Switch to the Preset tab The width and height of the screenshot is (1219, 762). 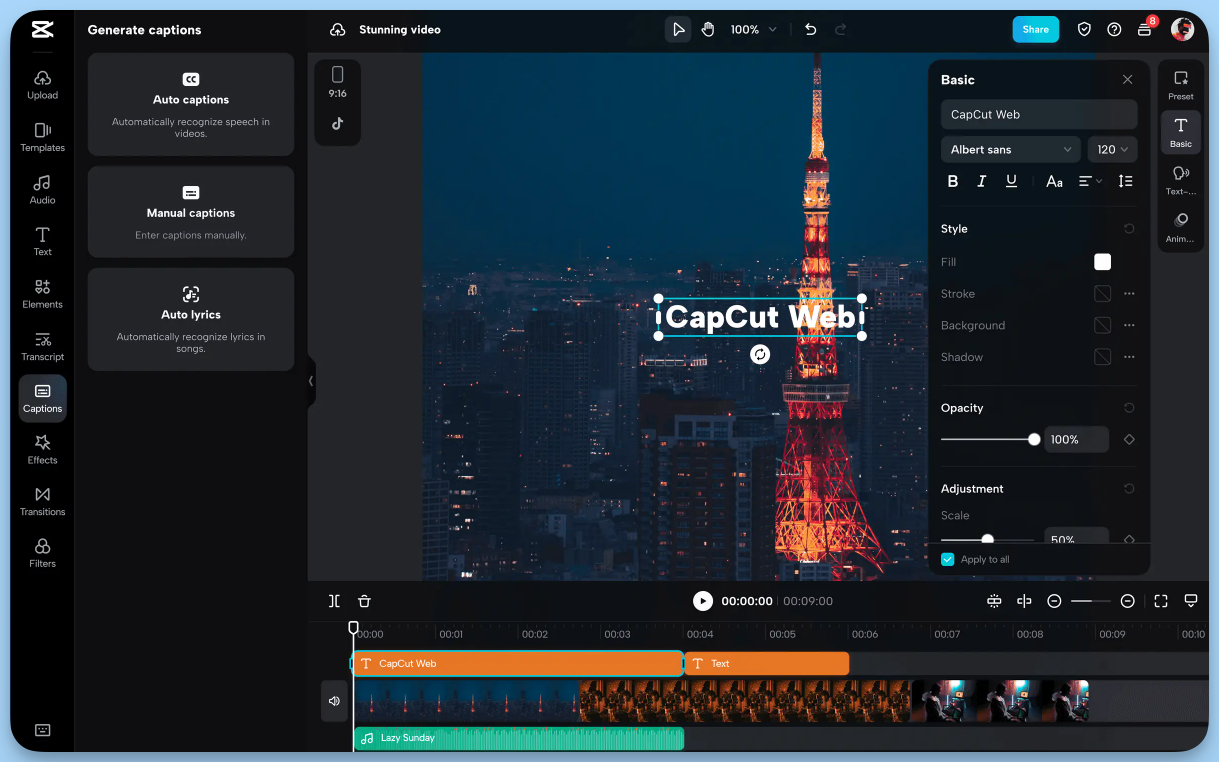tap(1180, 82)
